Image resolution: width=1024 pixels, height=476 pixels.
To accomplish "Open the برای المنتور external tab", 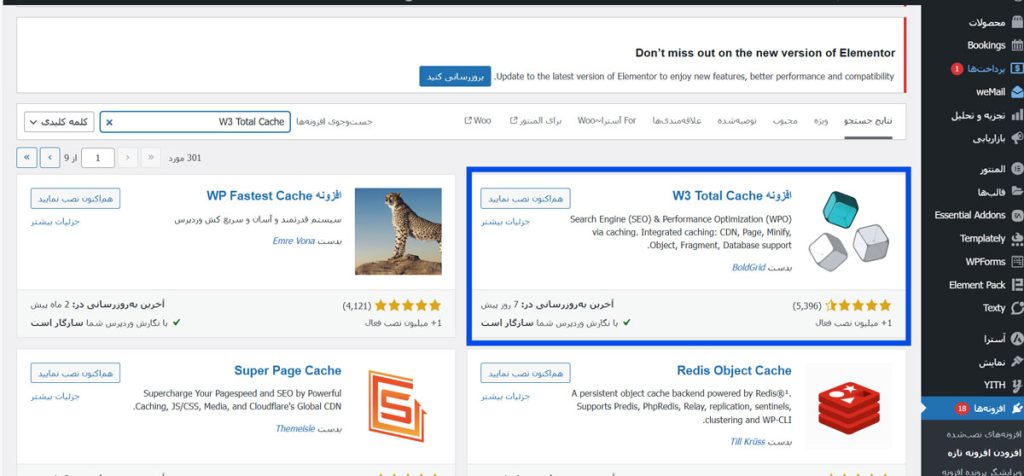I will [536, 121].
